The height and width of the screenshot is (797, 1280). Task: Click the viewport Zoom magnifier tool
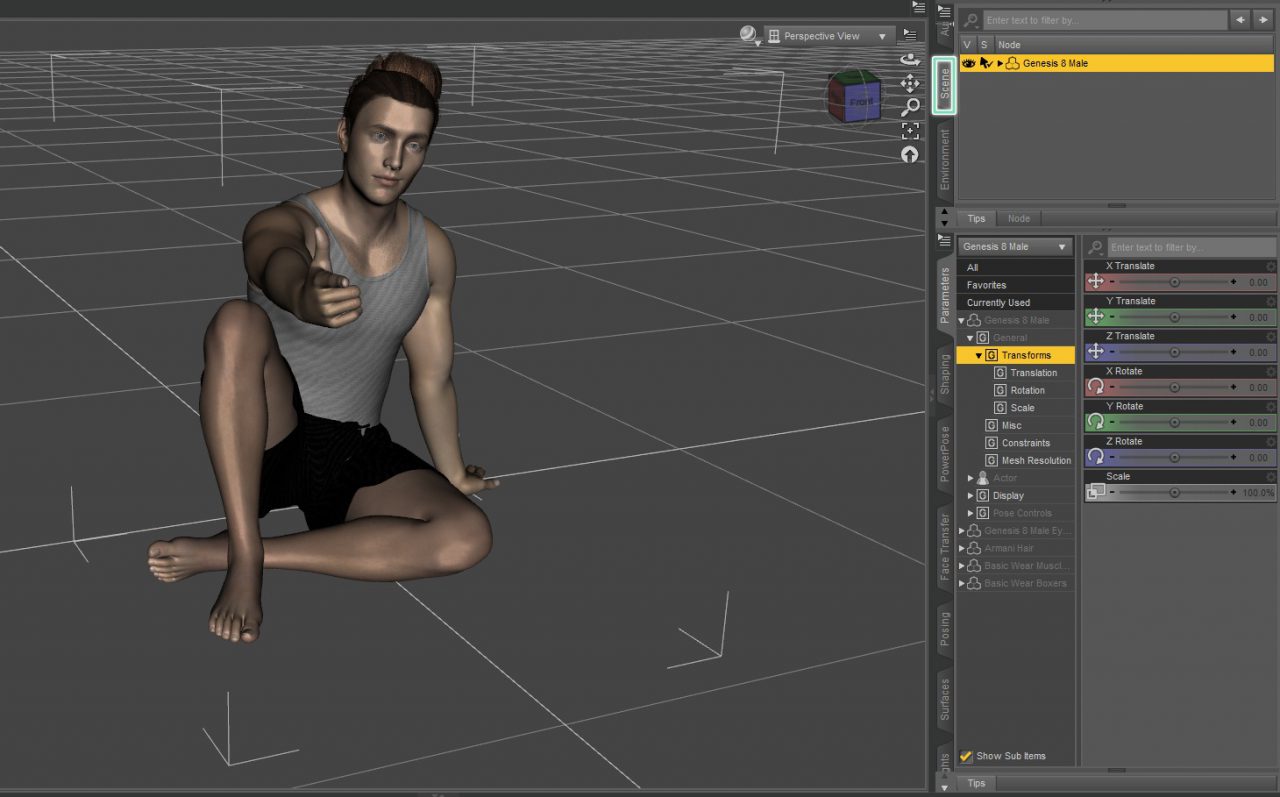click(909, 107)
